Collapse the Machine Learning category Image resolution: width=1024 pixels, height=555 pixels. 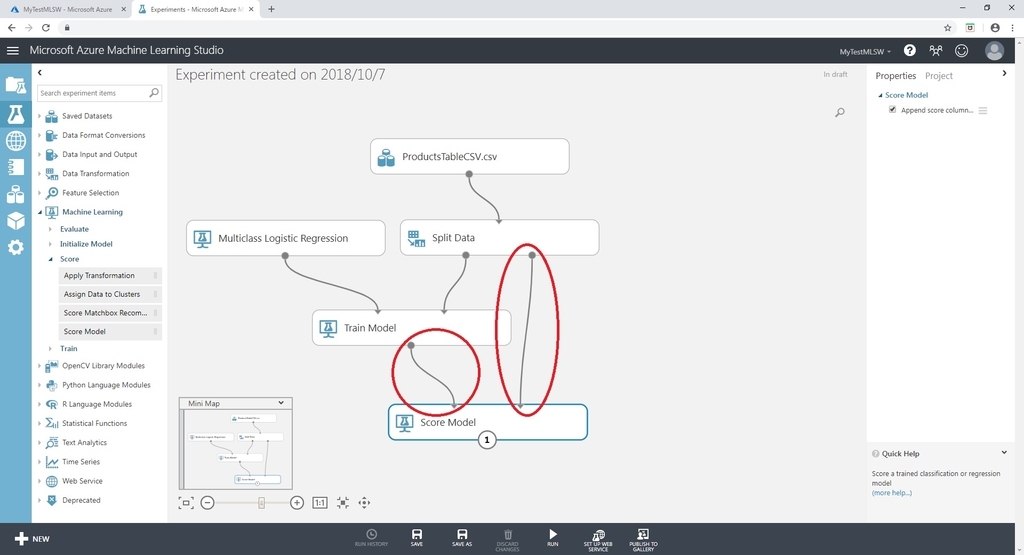click(39, 212)
